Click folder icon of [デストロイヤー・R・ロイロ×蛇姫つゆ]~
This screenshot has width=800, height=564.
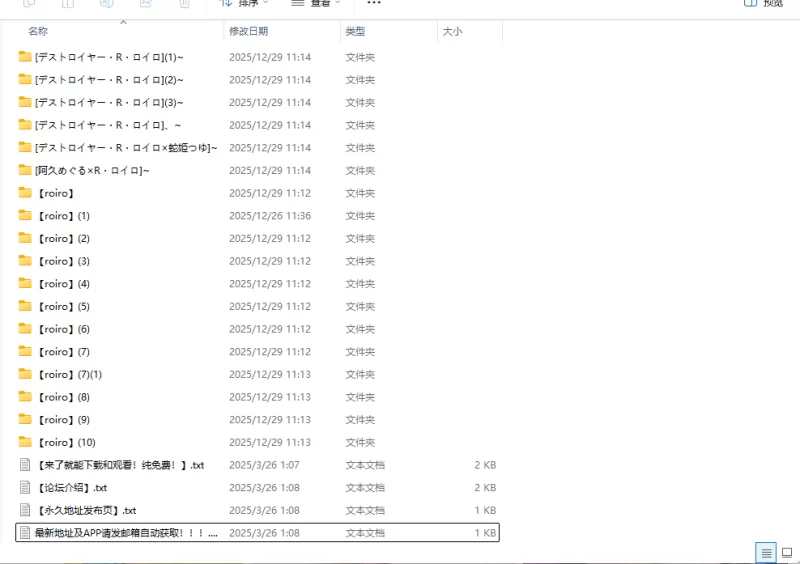[x=24, y=147]
